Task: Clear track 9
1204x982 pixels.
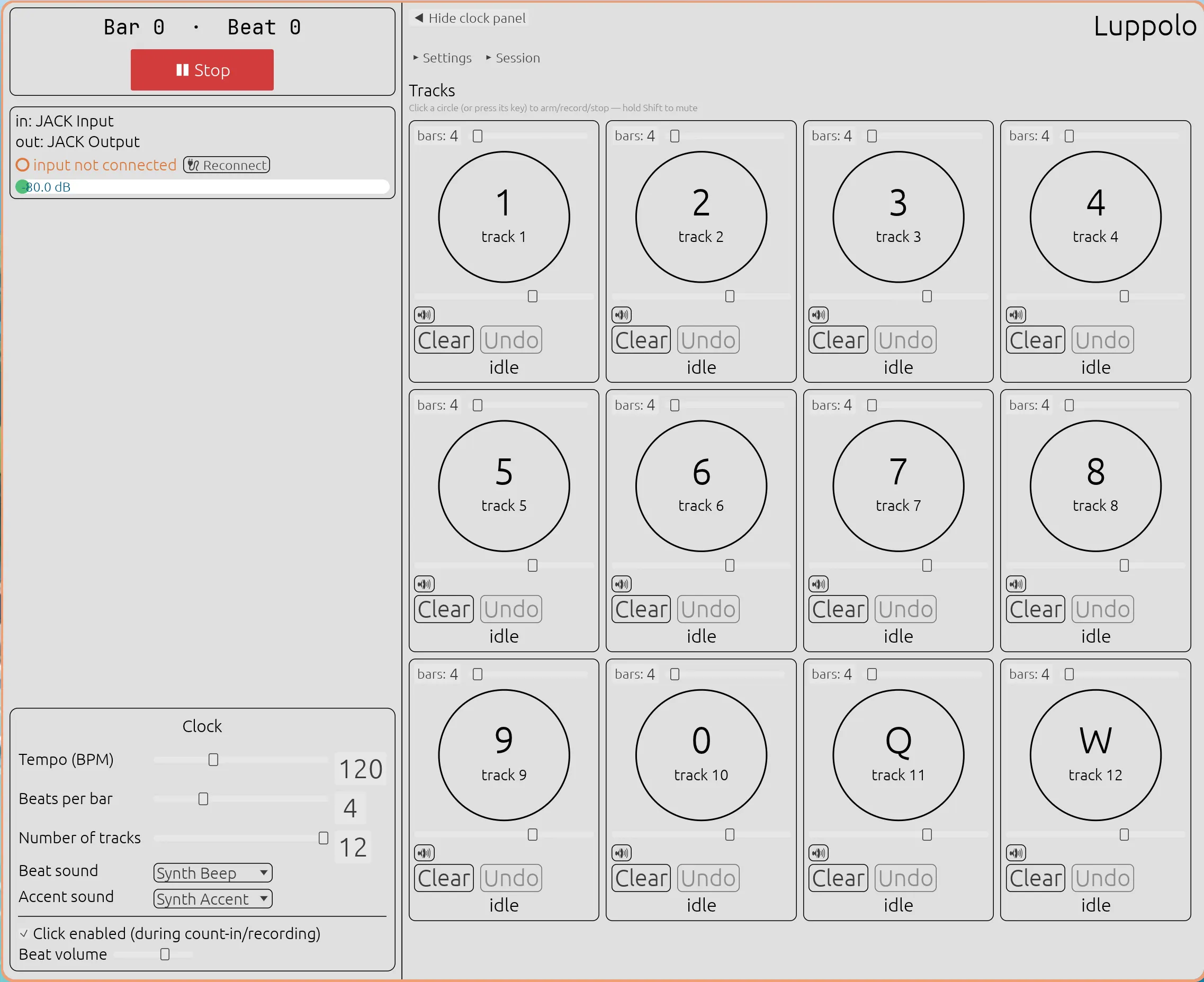Action: (444, 878)
